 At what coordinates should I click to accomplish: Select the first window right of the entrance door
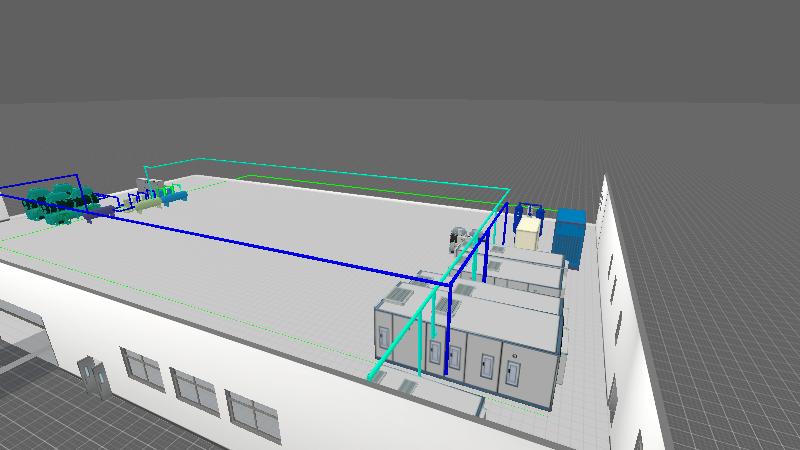click(143, 368)
